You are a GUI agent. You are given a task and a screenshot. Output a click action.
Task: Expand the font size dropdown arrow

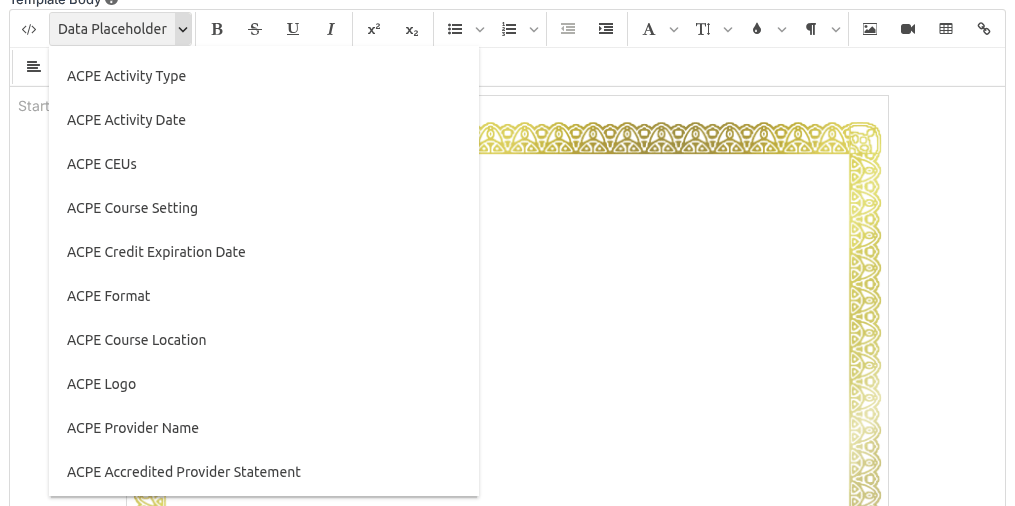pos(728,29)
